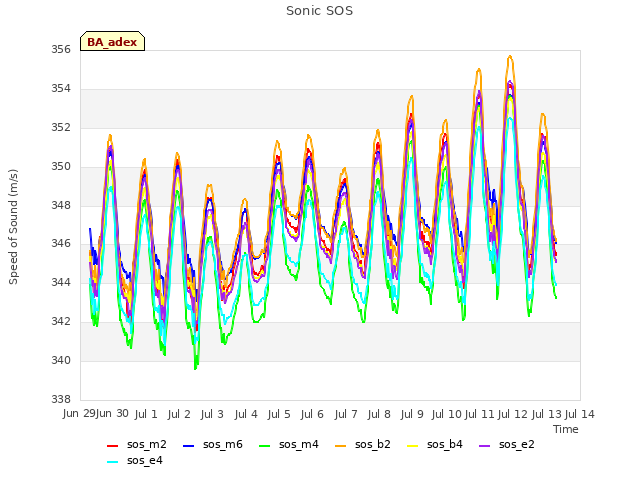Click the Jul 1 x-axis date label

point(146,414)
